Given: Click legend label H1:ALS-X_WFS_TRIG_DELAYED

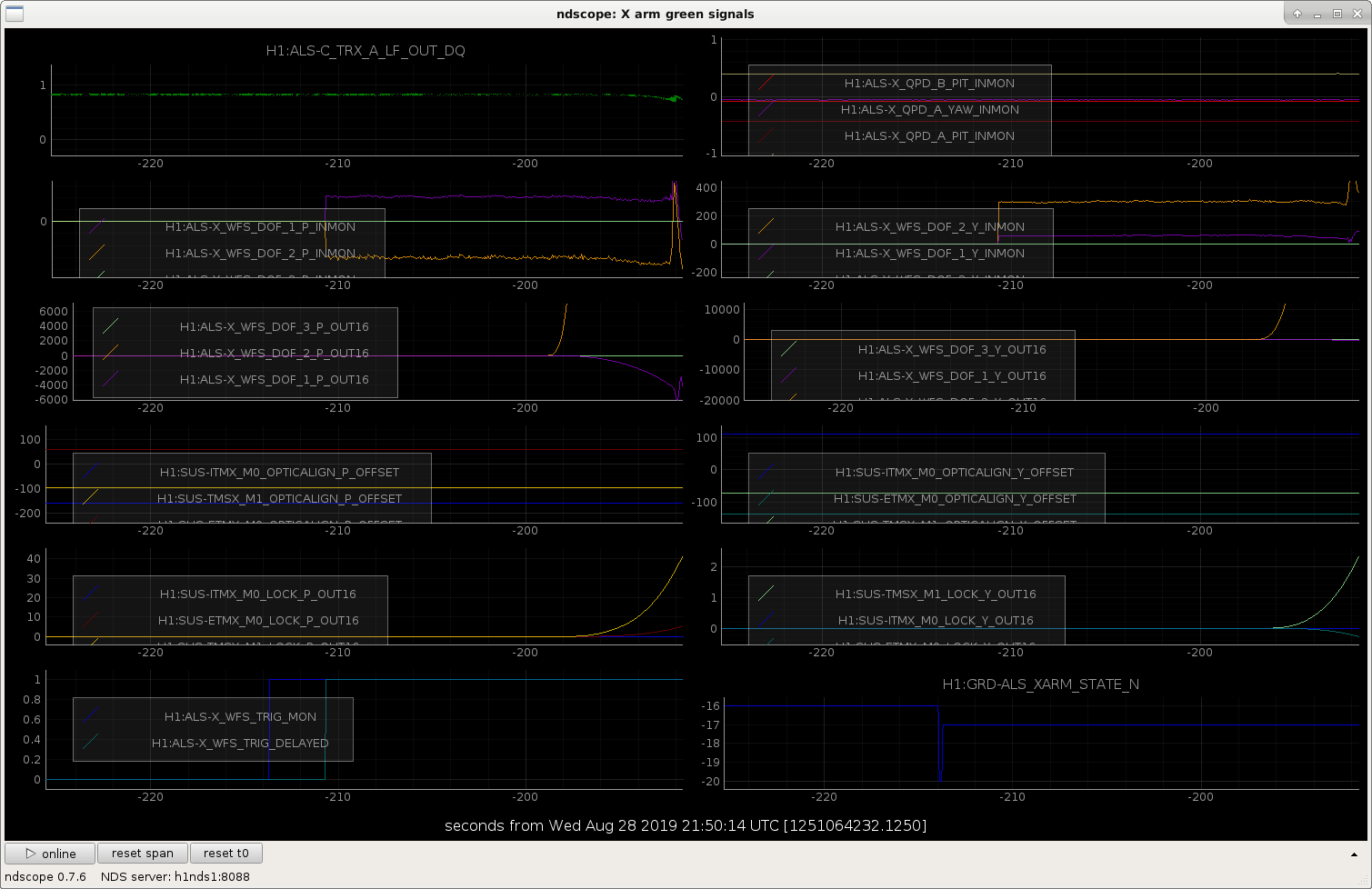Looking at the screenshot, I should tap(240, 743).
